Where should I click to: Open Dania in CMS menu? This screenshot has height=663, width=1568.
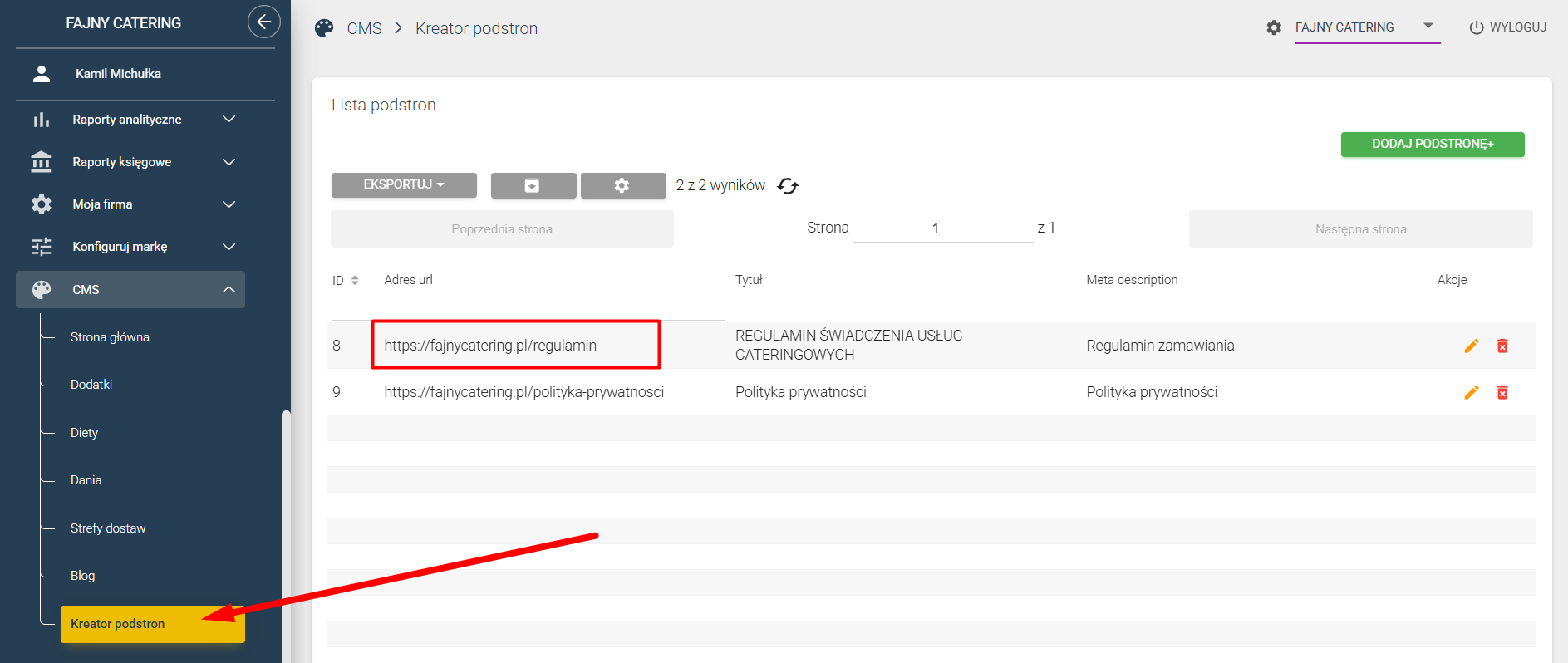[x=86, y=480]
